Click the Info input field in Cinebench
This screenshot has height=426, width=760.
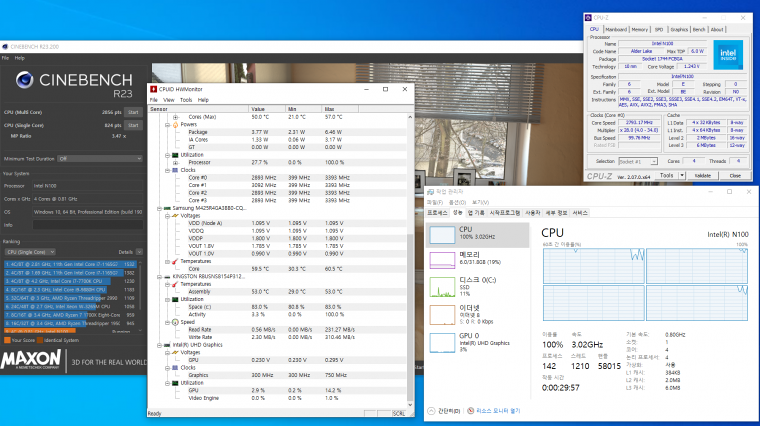pyautogui.click(x=88, y=225)
